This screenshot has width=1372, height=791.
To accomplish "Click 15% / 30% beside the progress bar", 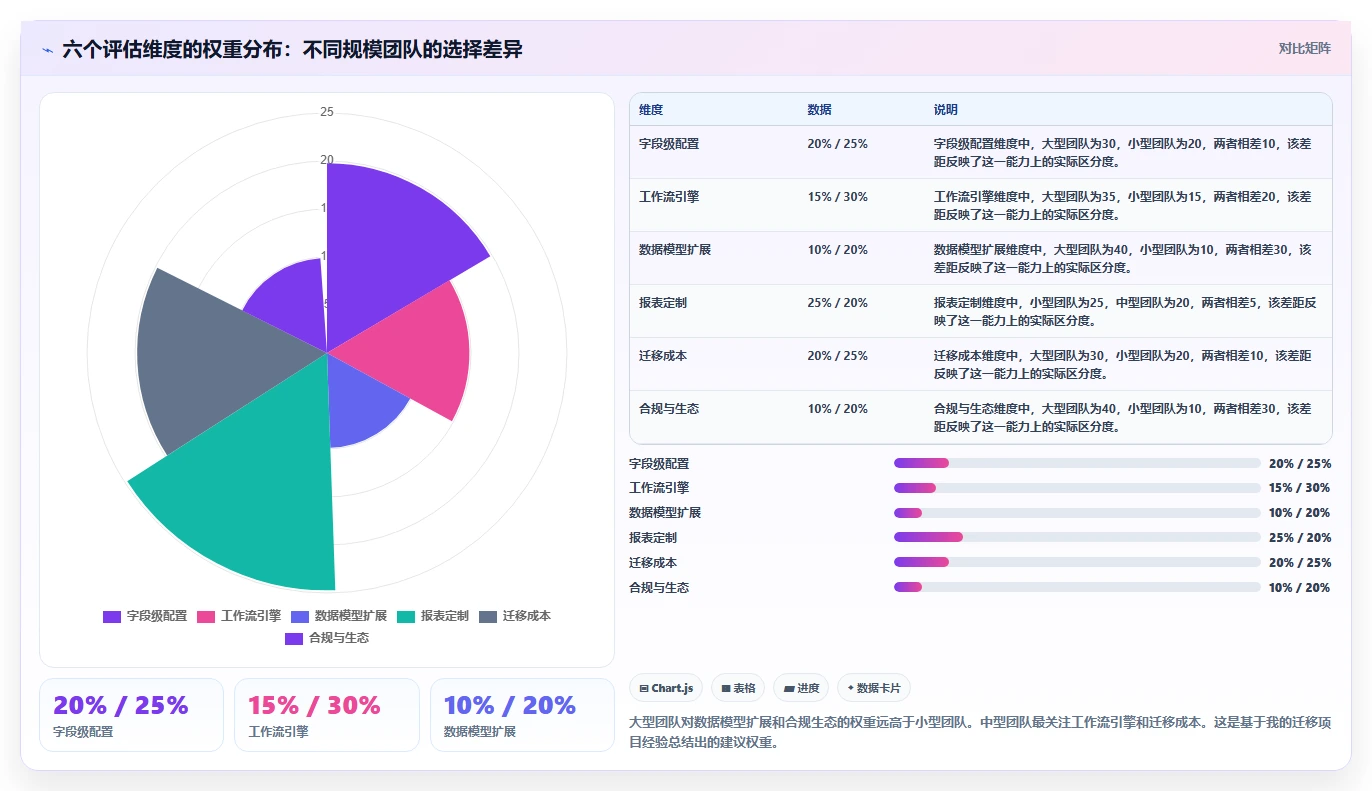I will pos(1299,488).
